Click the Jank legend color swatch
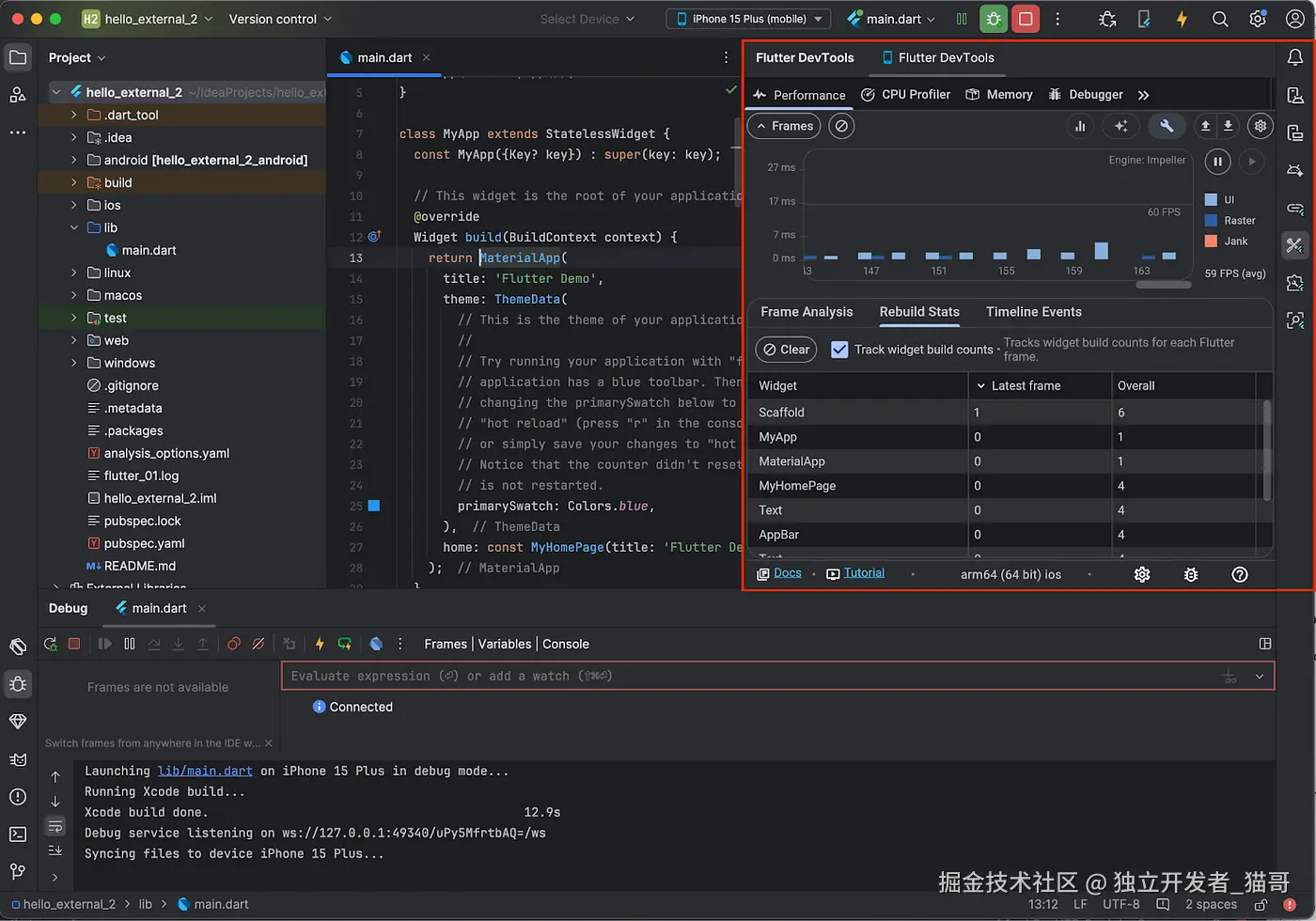This screenshot has height=921, width=1316. pos(1212,241)
